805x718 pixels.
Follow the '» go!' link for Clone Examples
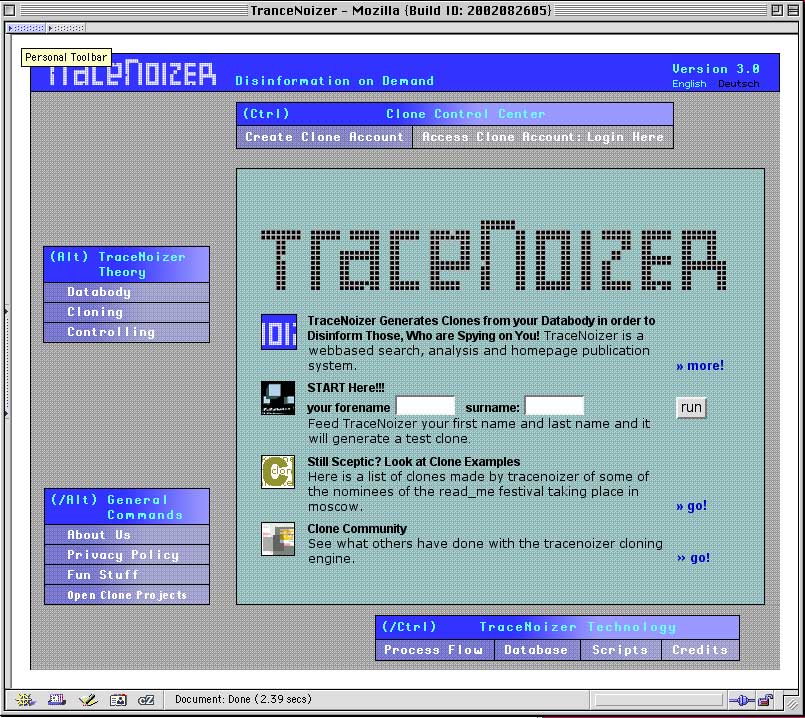click(692, 506)
